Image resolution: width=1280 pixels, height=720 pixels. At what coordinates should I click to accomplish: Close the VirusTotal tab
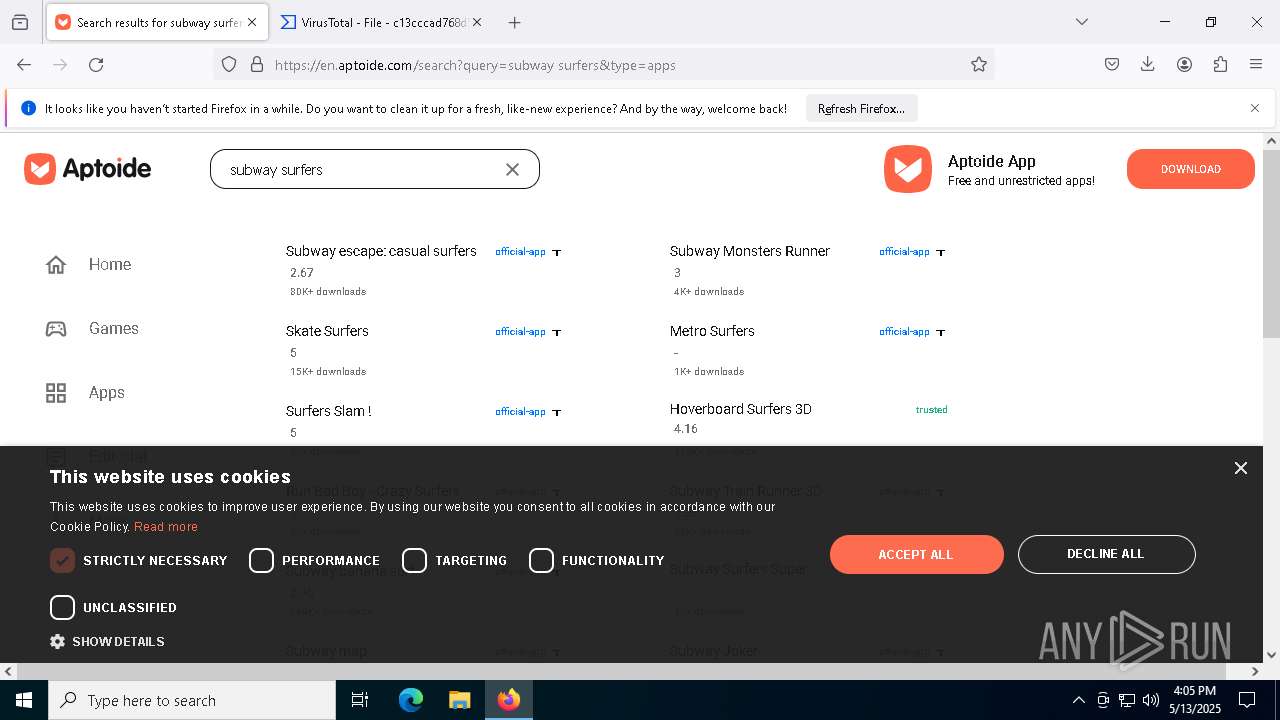click(477, 22)
